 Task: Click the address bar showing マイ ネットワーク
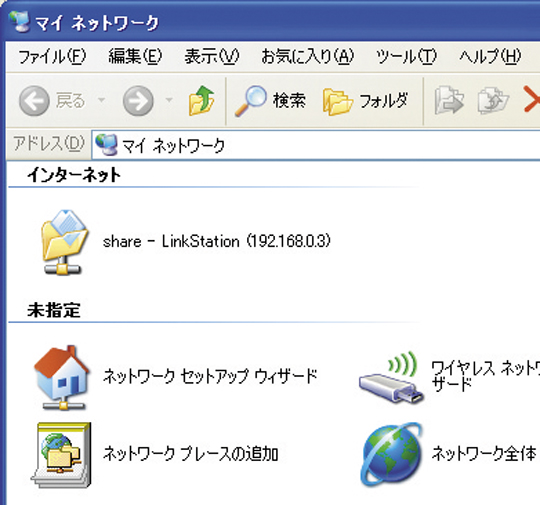(316, 145)
